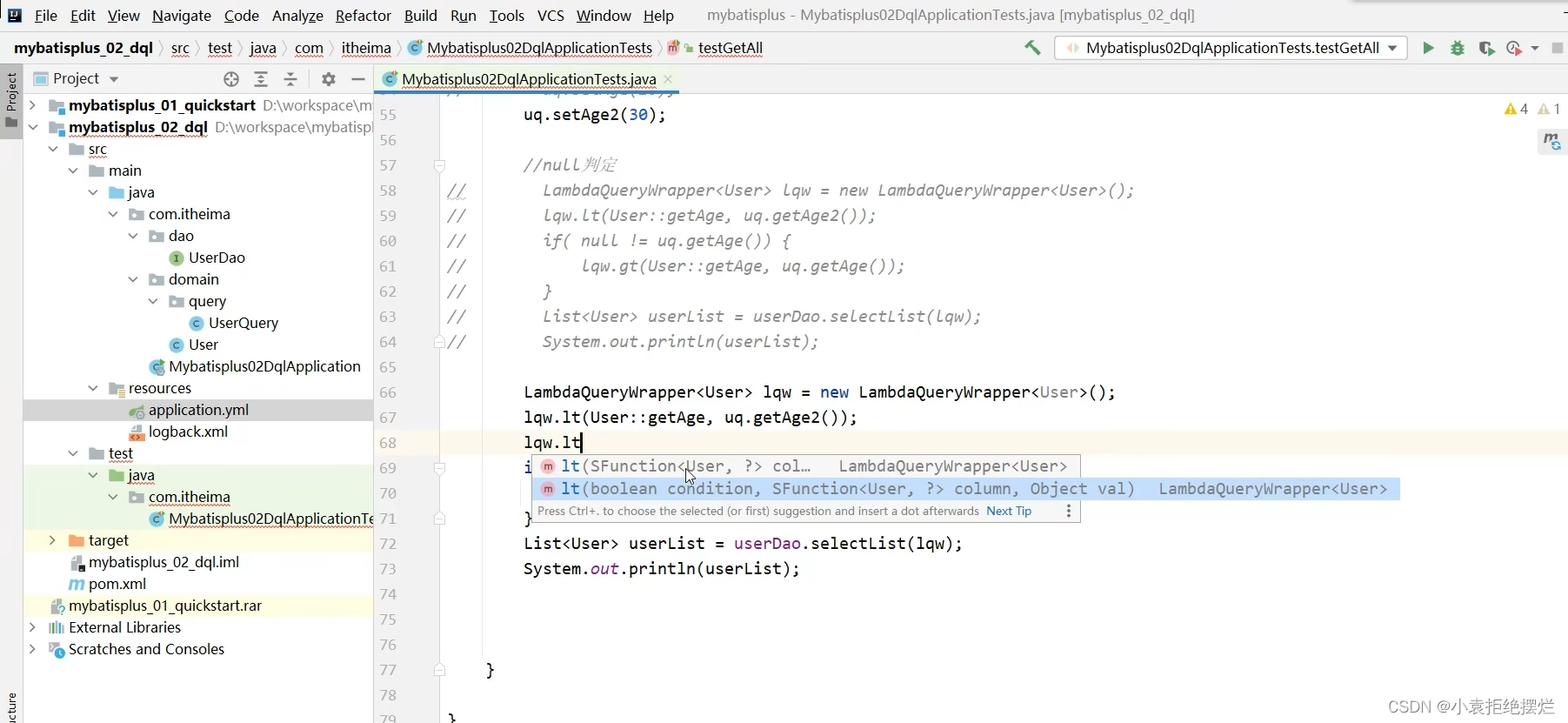The width and height of the screenshot is (1568, 723).
Task: Open logback.xml file
Action: 188,432
